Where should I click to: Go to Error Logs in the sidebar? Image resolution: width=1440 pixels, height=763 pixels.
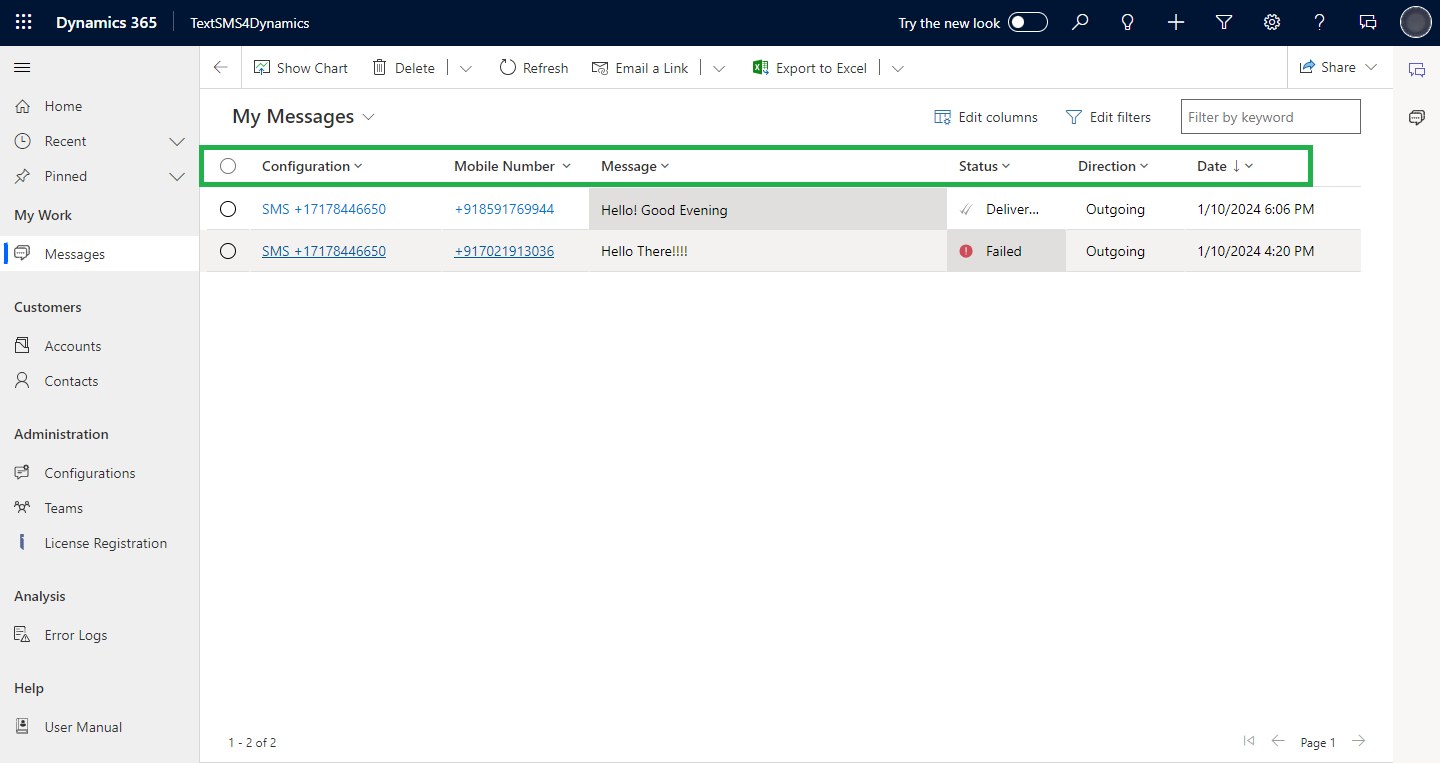click(x=75, y=635)
